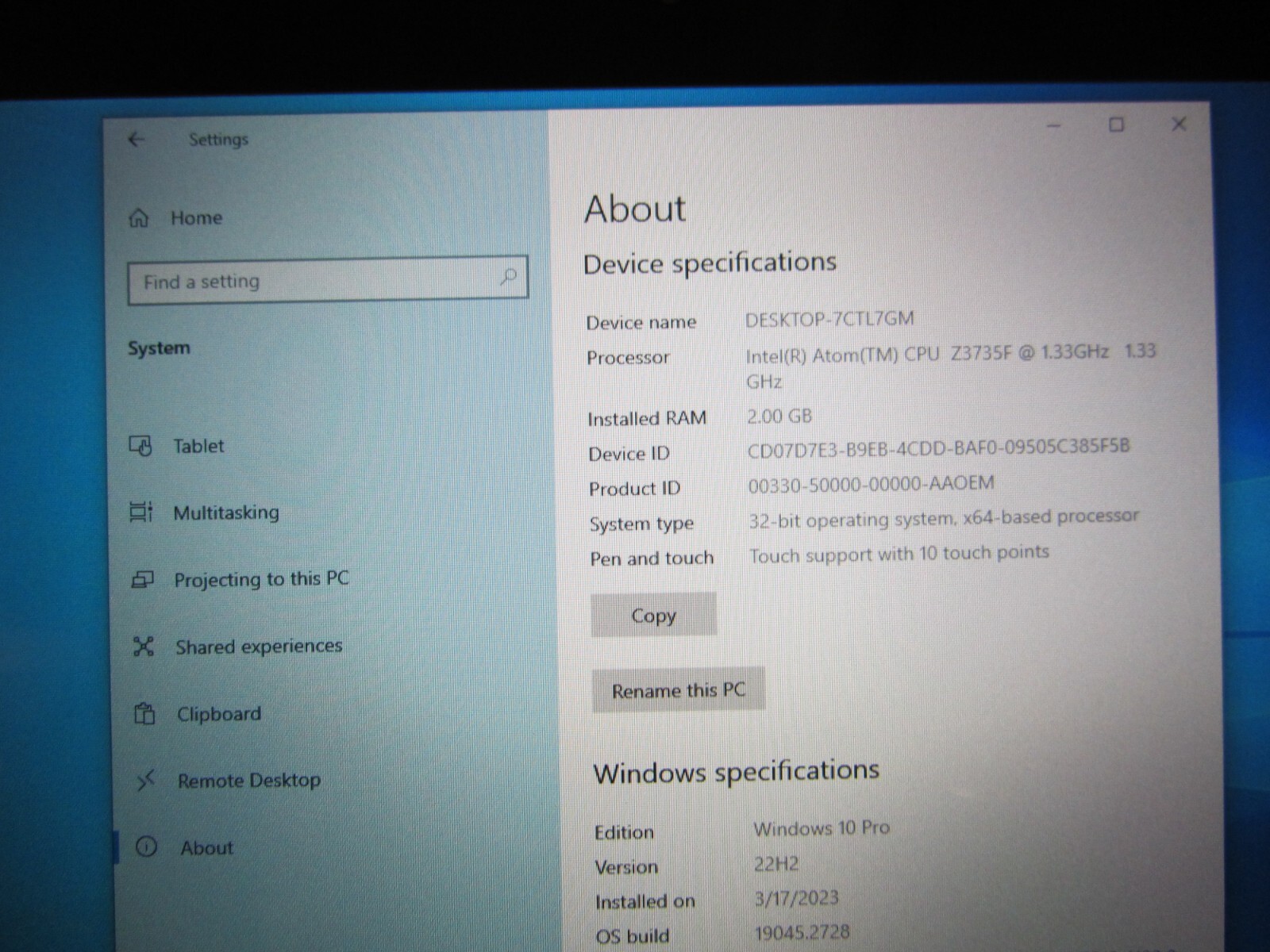
Task: Maximize the Settings window
Action: pyautogui.click(x=1116, y=125)
